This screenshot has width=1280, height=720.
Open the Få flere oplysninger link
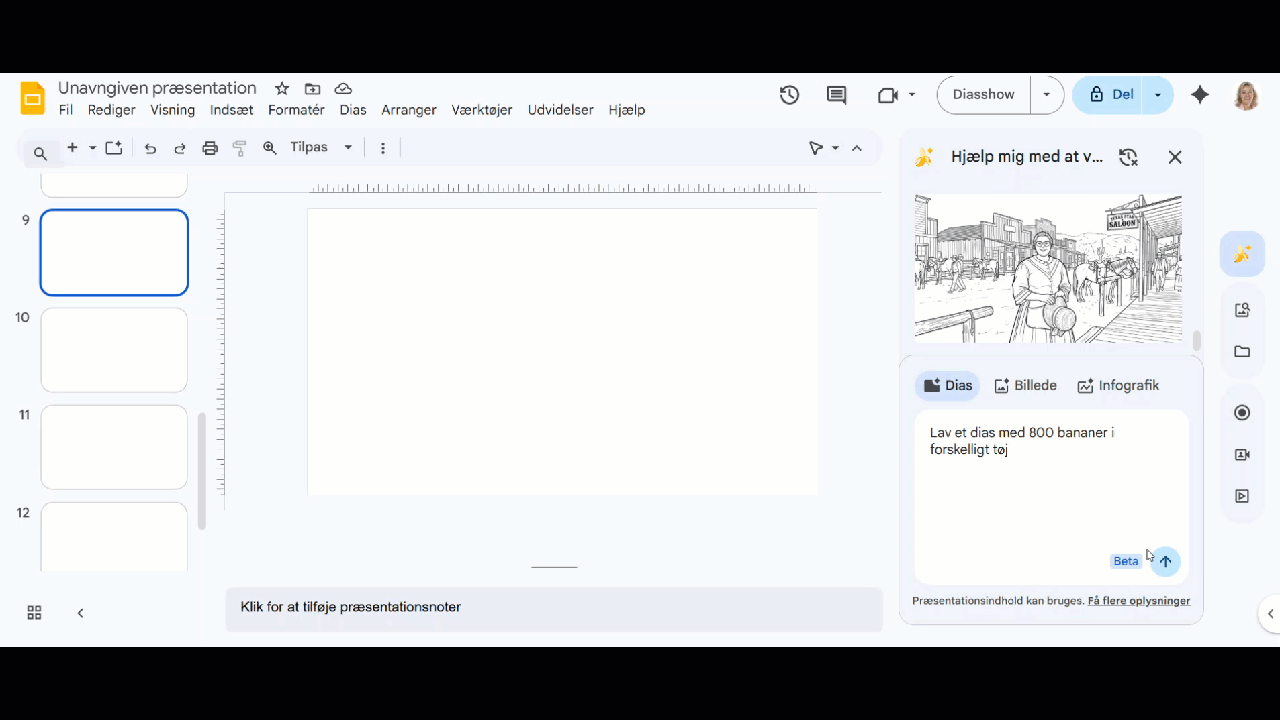pyautogui.click(x=1138, y=601)
